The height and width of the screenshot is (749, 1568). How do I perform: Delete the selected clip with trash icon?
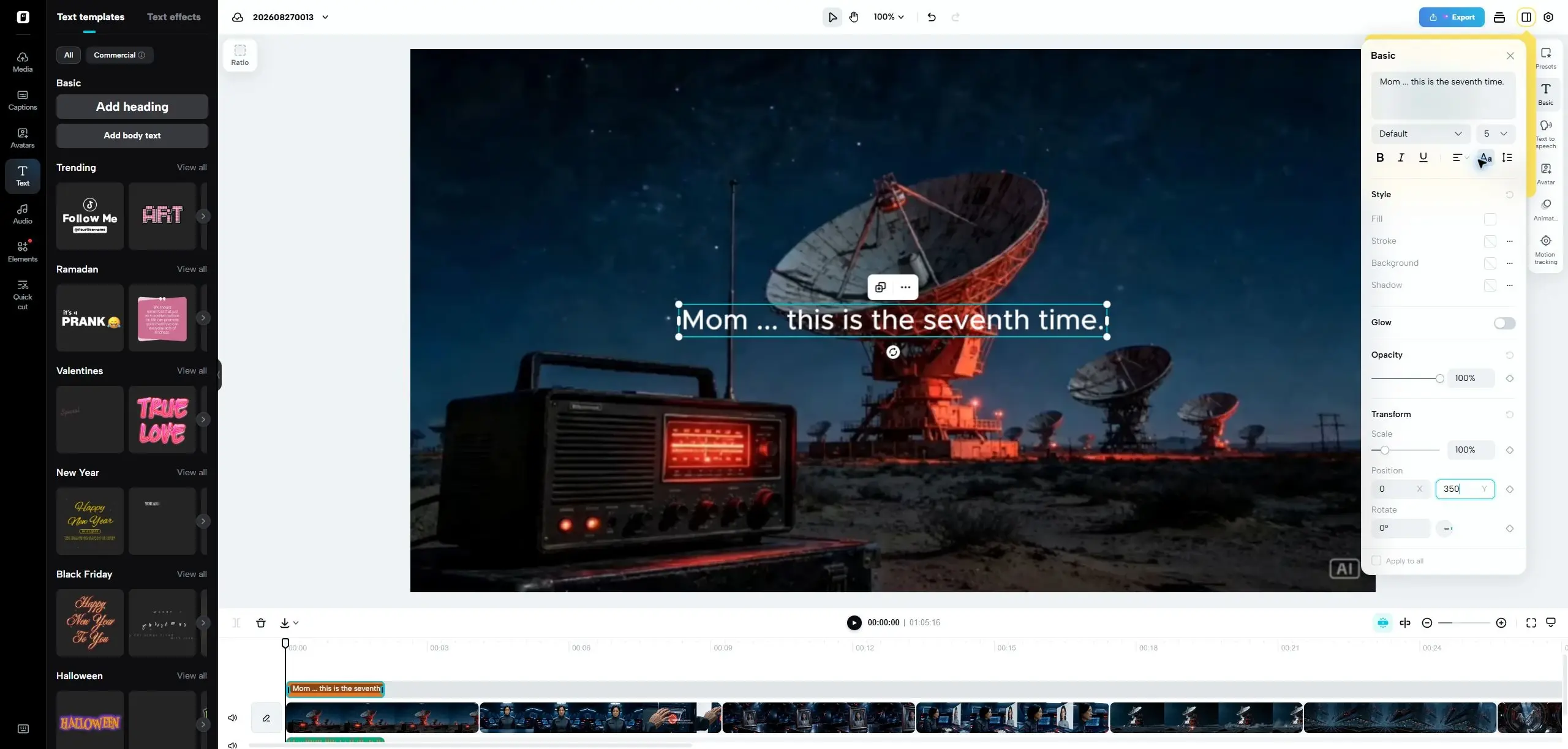click(x=261, y=623)
